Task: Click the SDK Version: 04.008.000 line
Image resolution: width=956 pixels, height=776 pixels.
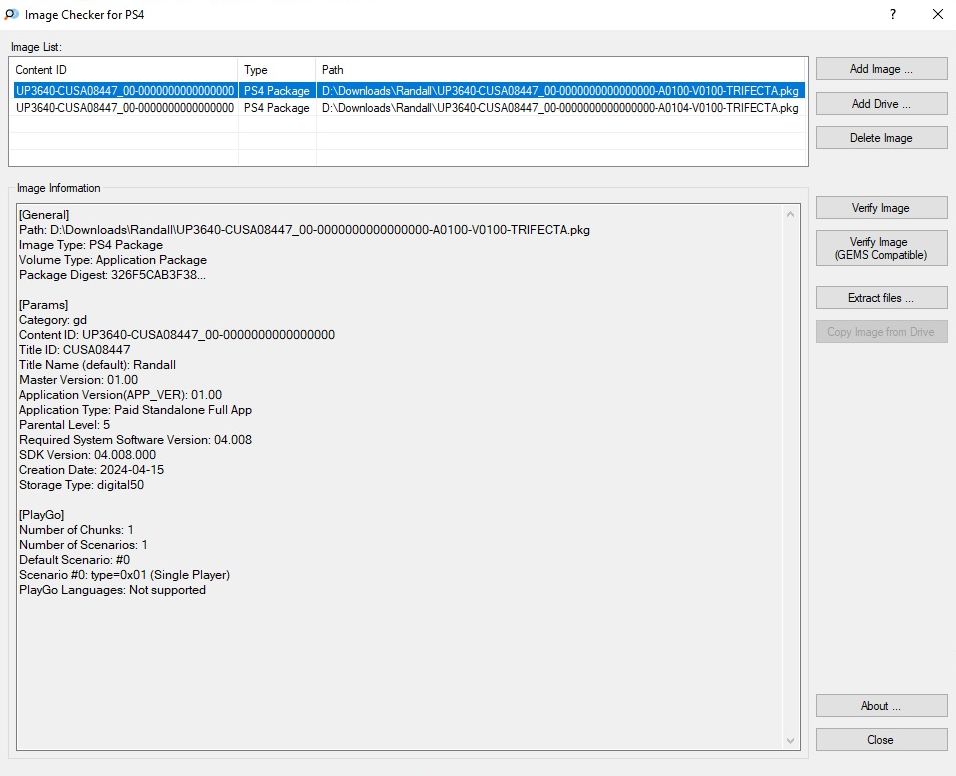Action: click(87, 455)
